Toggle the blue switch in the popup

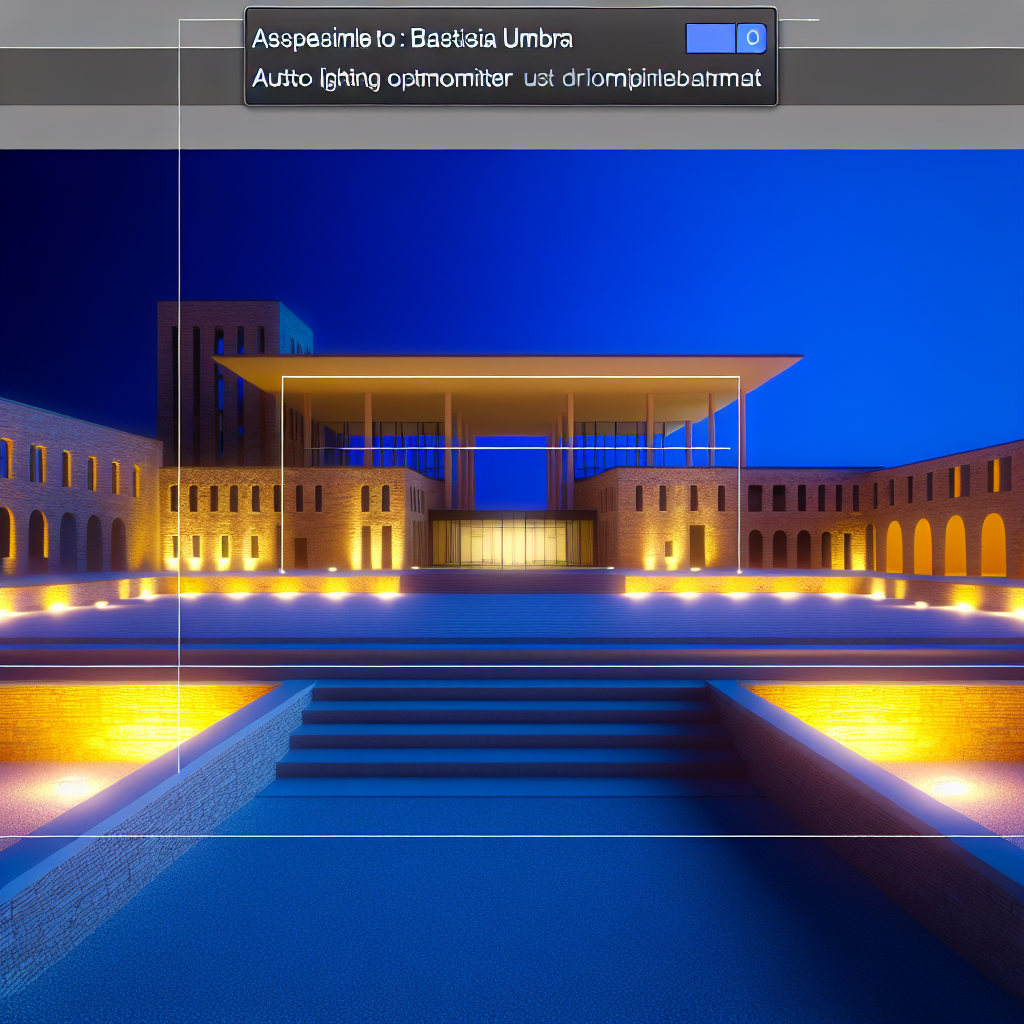(726, 39)
